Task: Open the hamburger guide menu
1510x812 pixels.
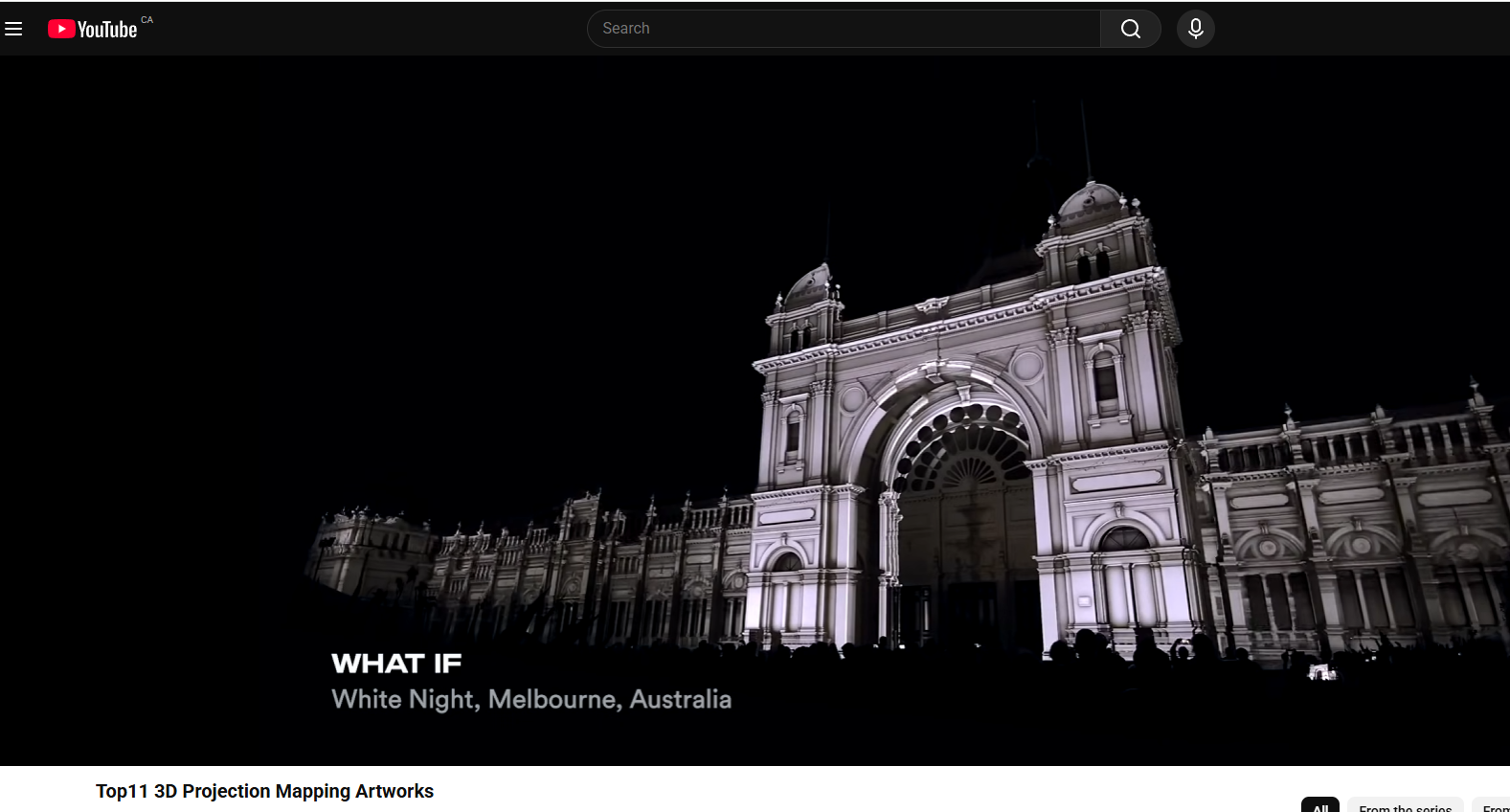Action: 13,29
